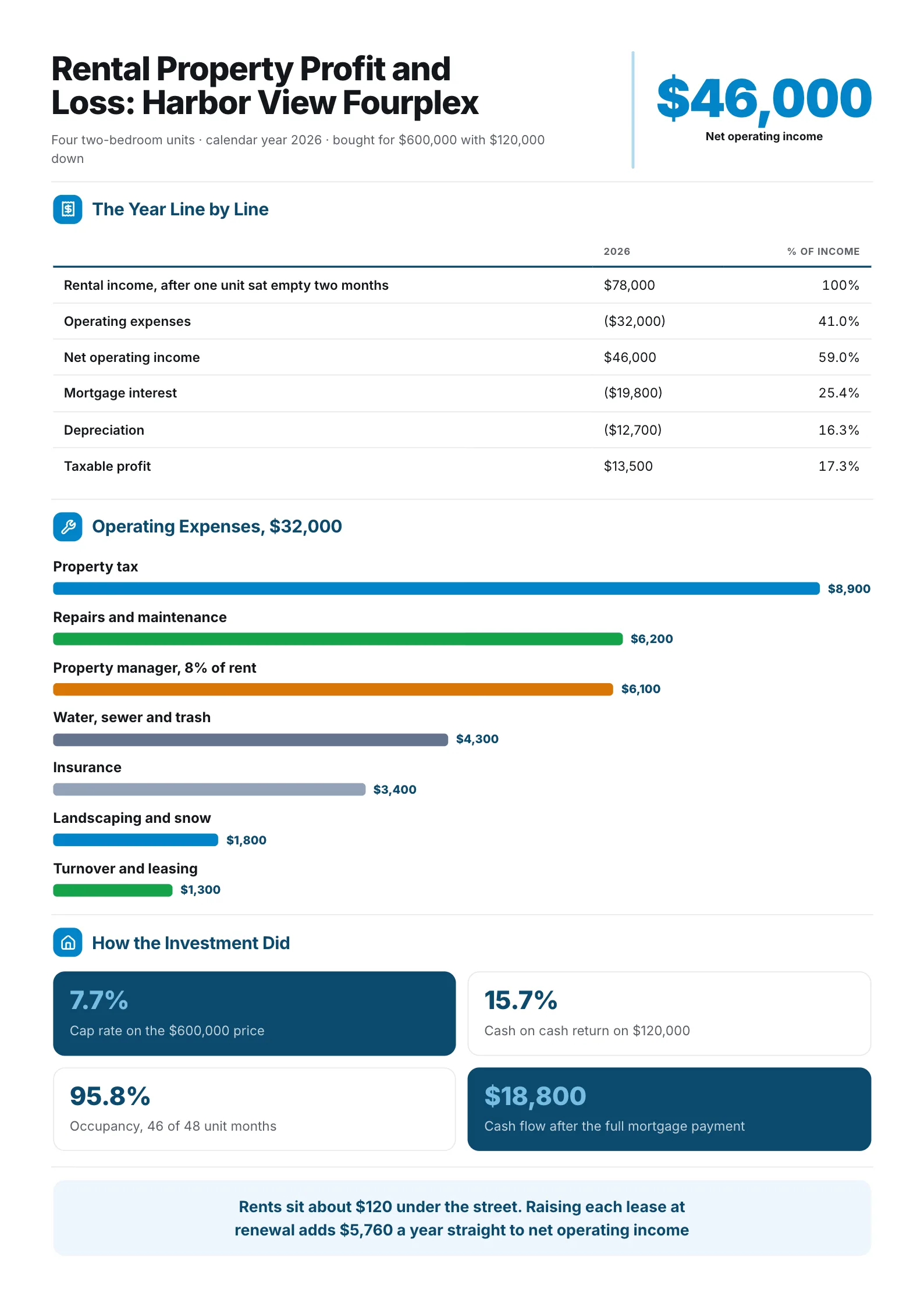Click the 2026 column header
This screenshot has height=1307, width=924.
pyautogui.click(x=617, y=251)
